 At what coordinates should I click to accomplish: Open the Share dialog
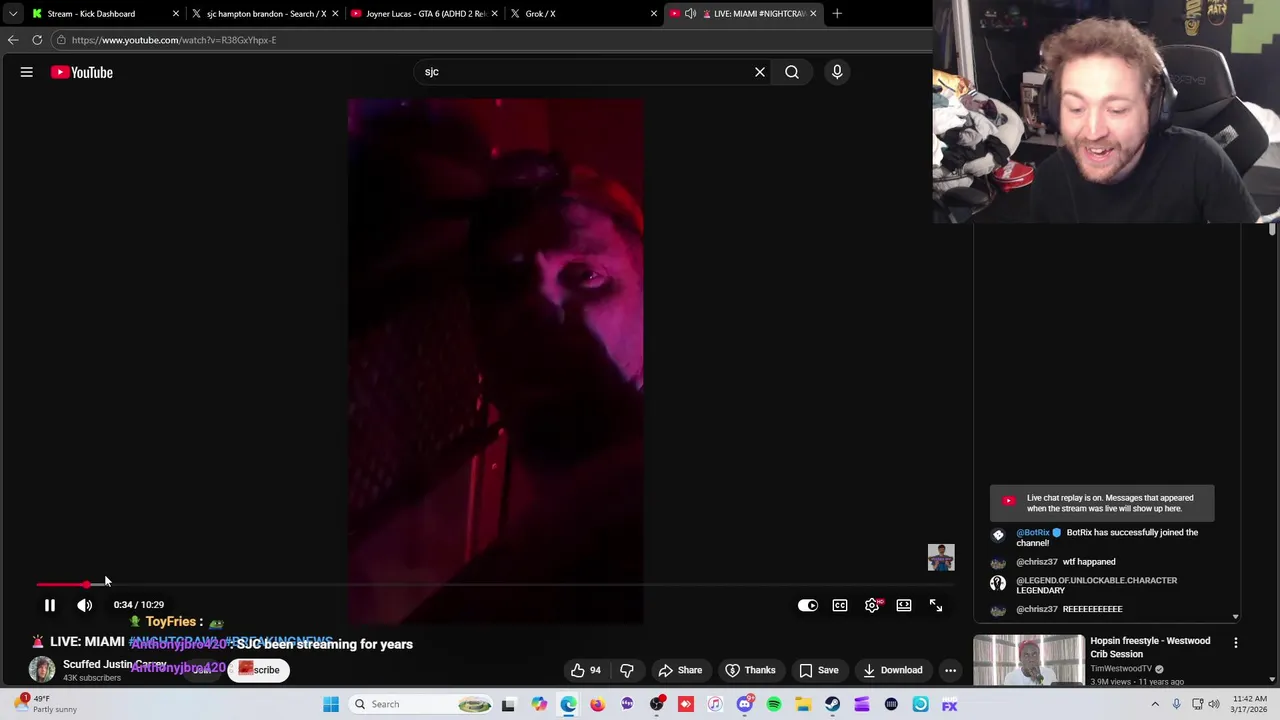click(x=680, y=670)
